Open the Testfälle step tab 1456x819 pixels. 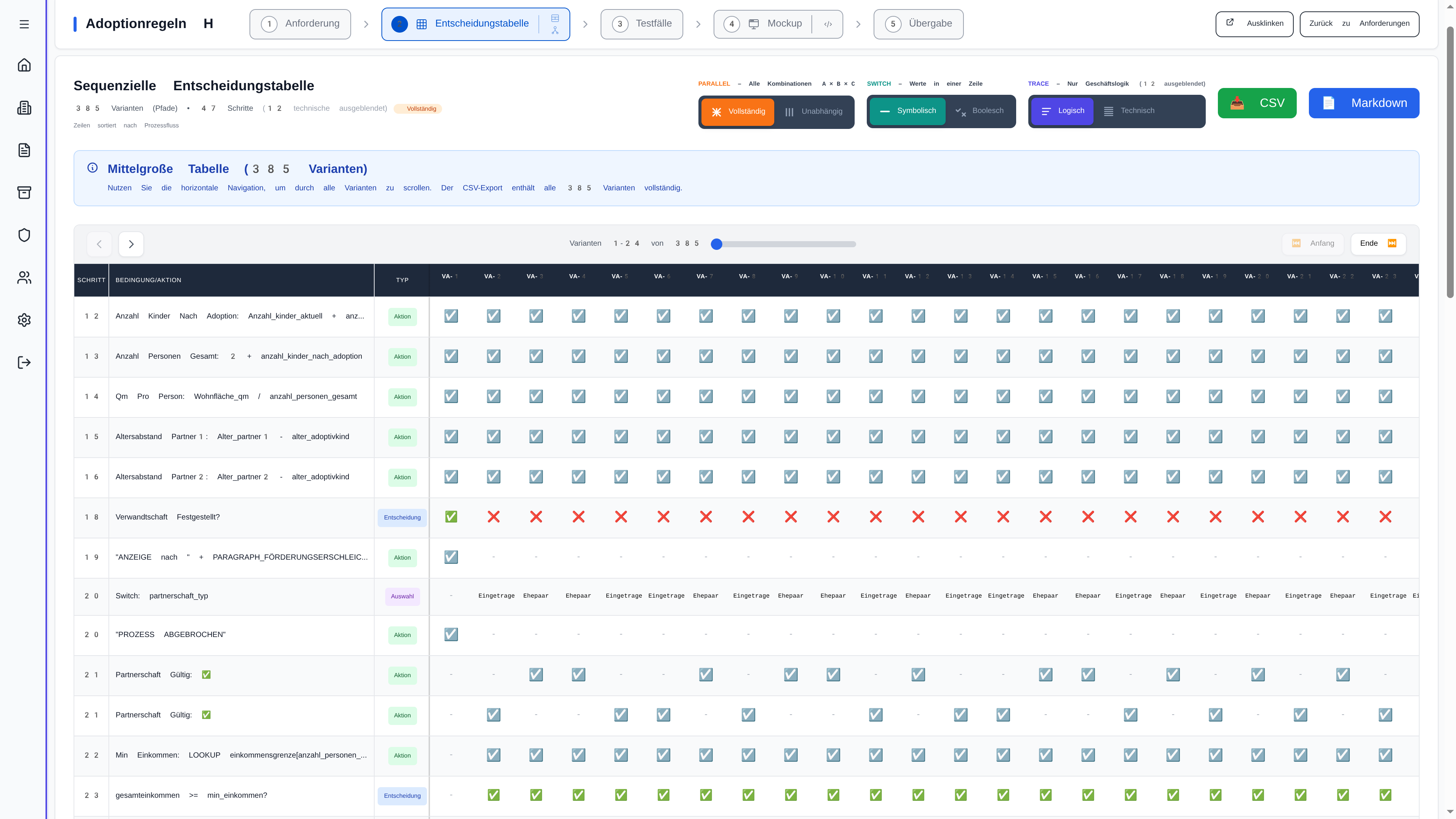(x=642, y=24)
